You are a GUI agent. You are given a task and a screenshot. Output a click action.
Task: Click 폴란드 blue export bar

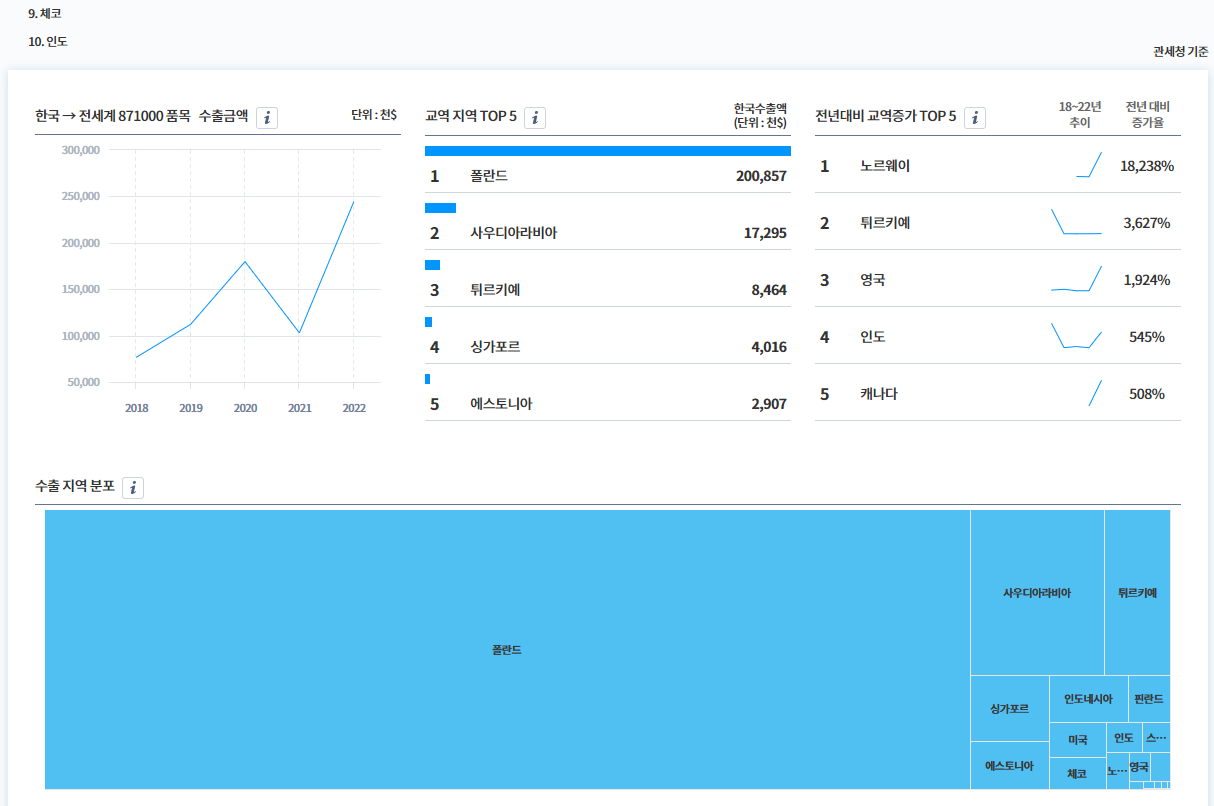pyautogui.click(x=608, y=151)
